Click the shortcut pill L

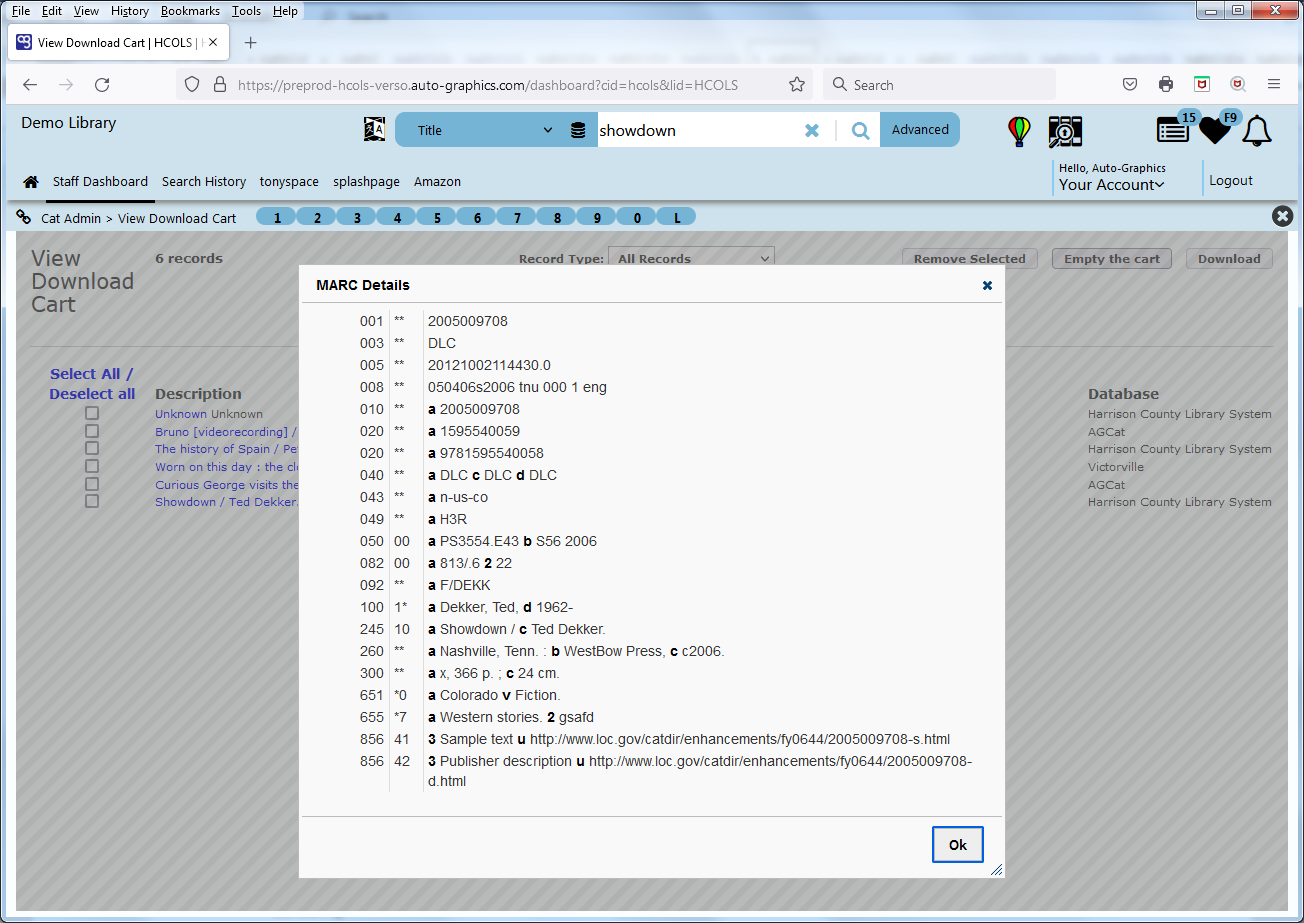tap(676, 217)
